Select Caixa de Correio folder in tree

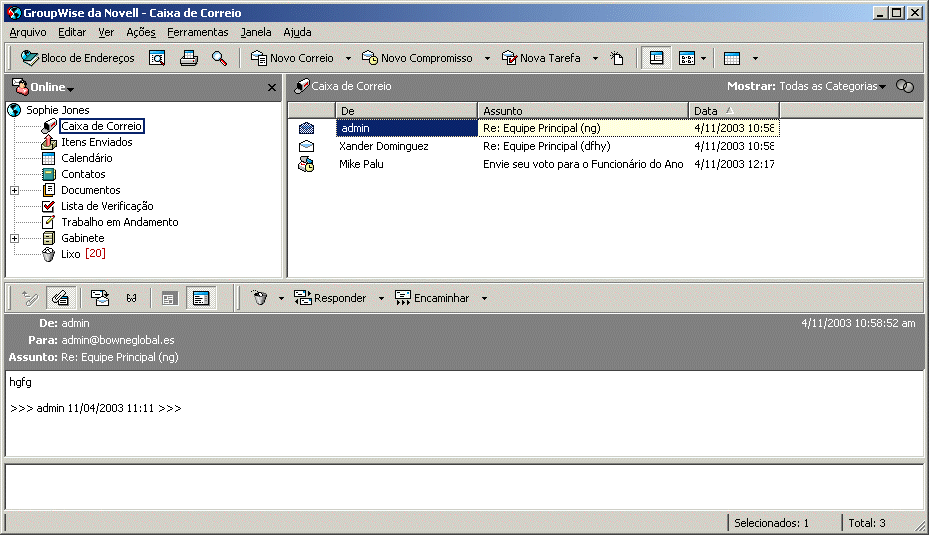[x=101, y=126]
